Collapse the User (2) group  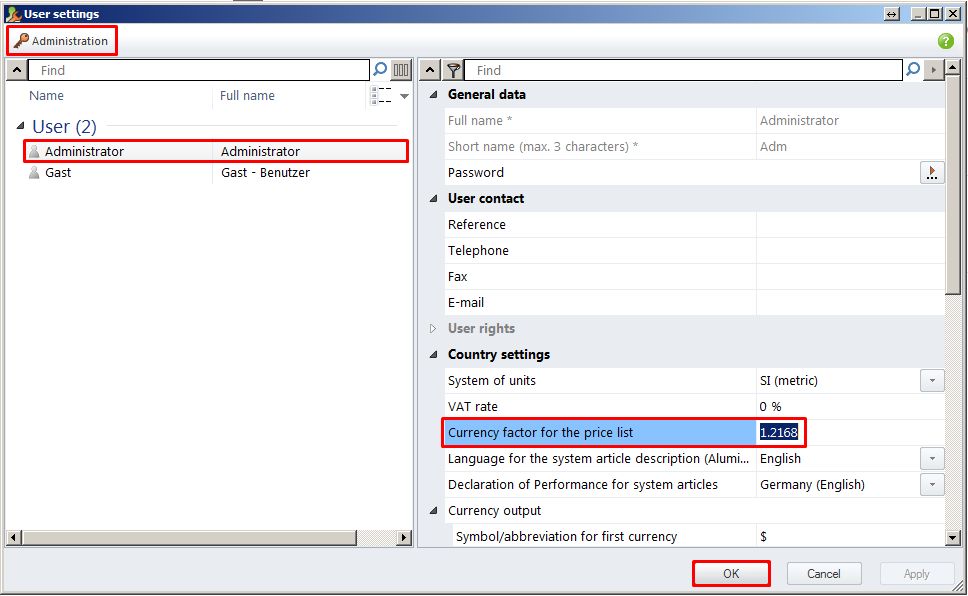pyautogui.click(x=21, y=127)
